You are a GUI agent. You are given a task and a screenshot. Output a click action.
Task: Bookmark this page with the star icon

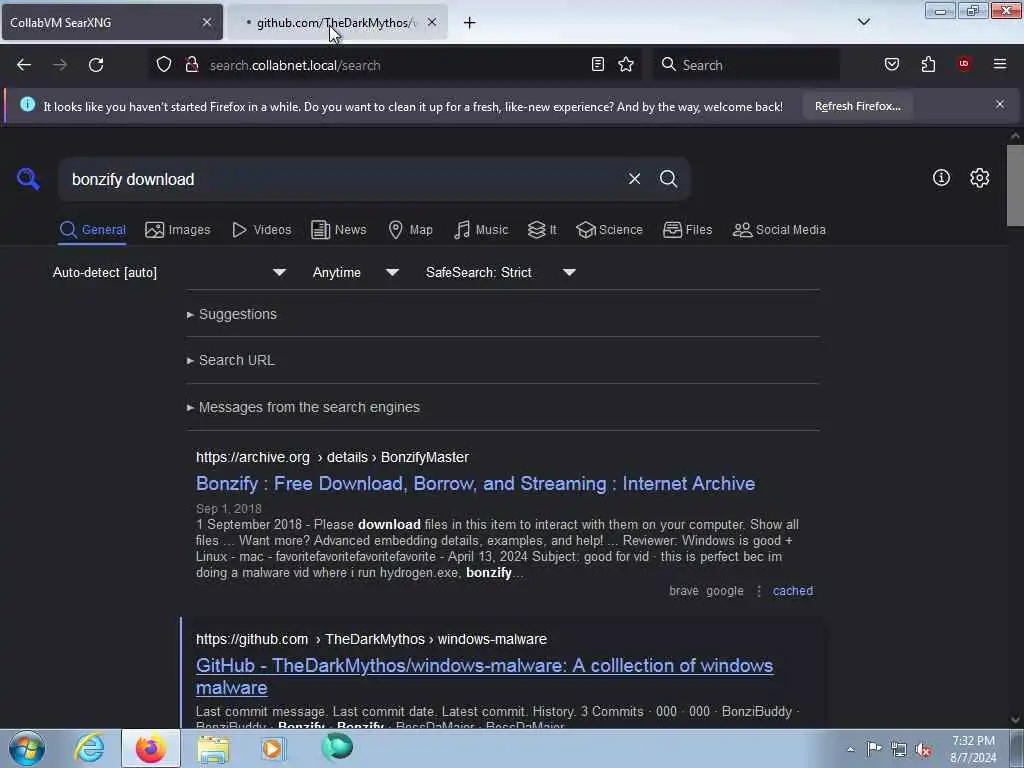click(x=626, y=65)
